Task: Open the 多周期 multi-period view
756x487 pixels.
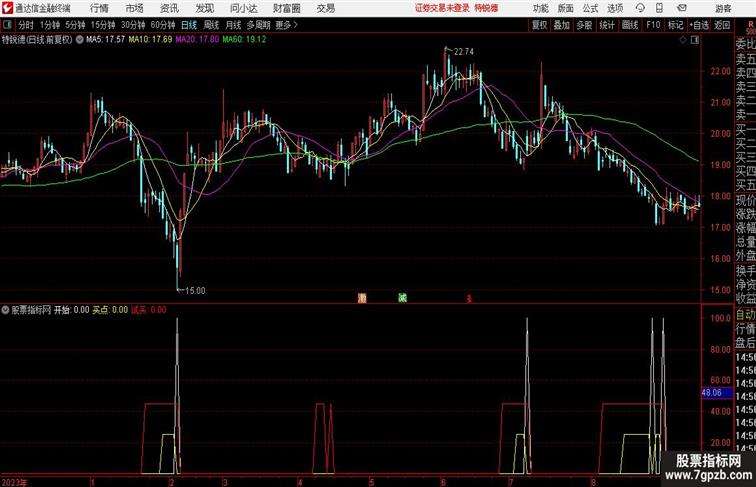Action: (258, 25)
